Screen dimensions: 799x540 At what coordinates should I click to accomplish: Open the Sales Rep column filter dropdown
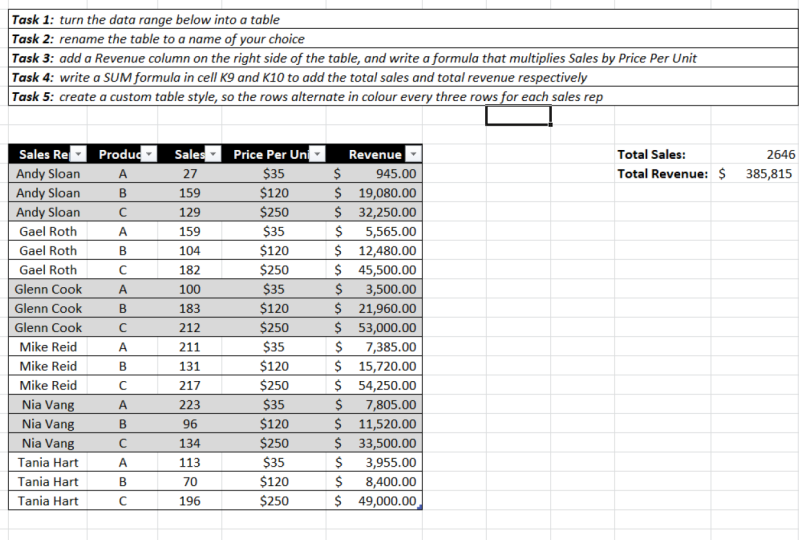click(x=78, y=154)
